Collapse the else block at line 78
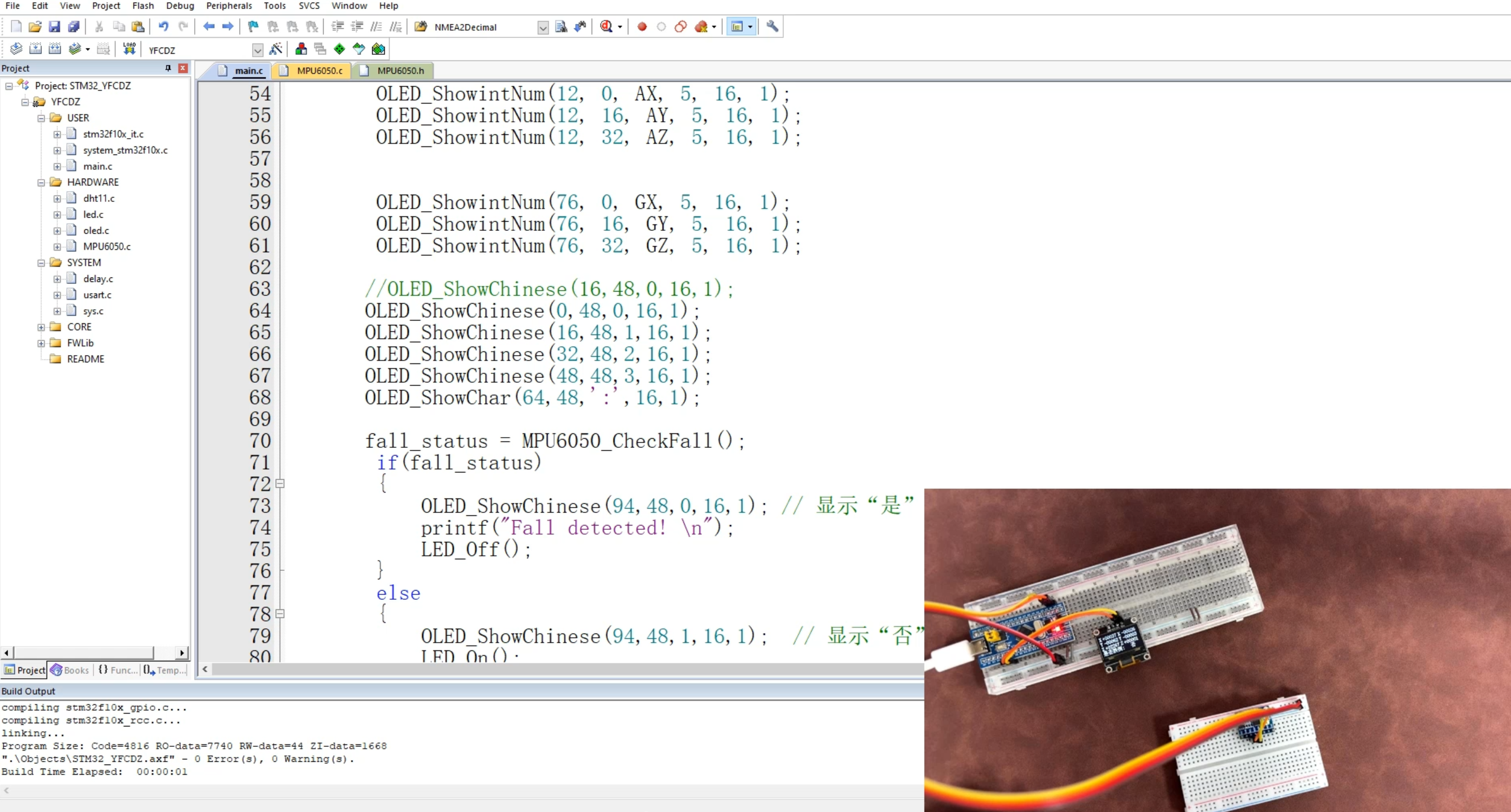The width and height of the screenshot is (1511, 812). point(280,614)
